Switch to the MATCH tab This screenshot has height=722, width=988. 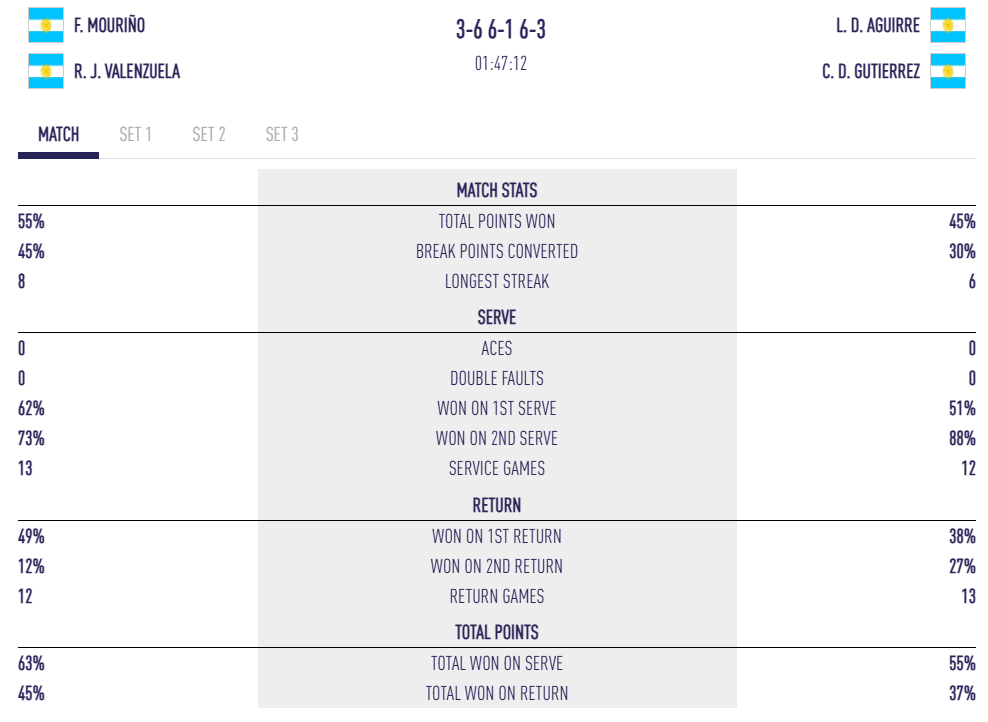58,134
